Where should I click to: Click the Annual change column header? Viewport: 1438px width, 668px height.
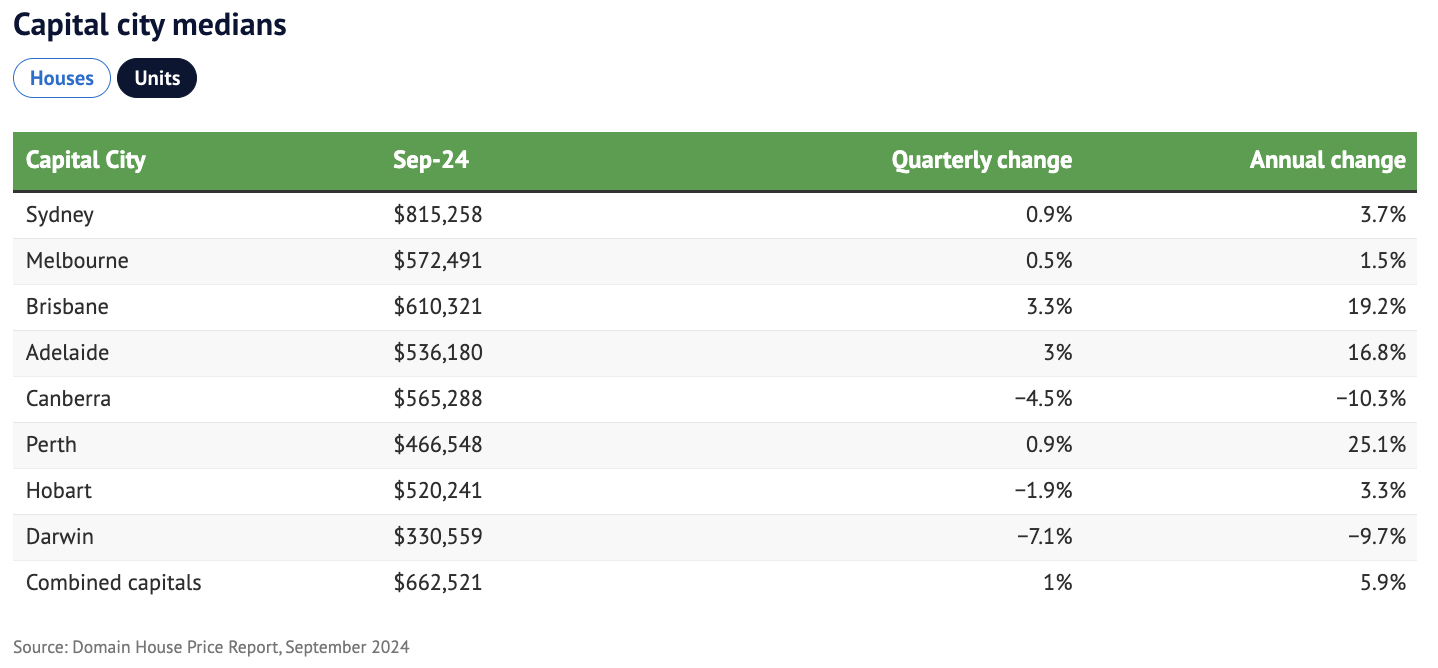[x=1327, y=160]
